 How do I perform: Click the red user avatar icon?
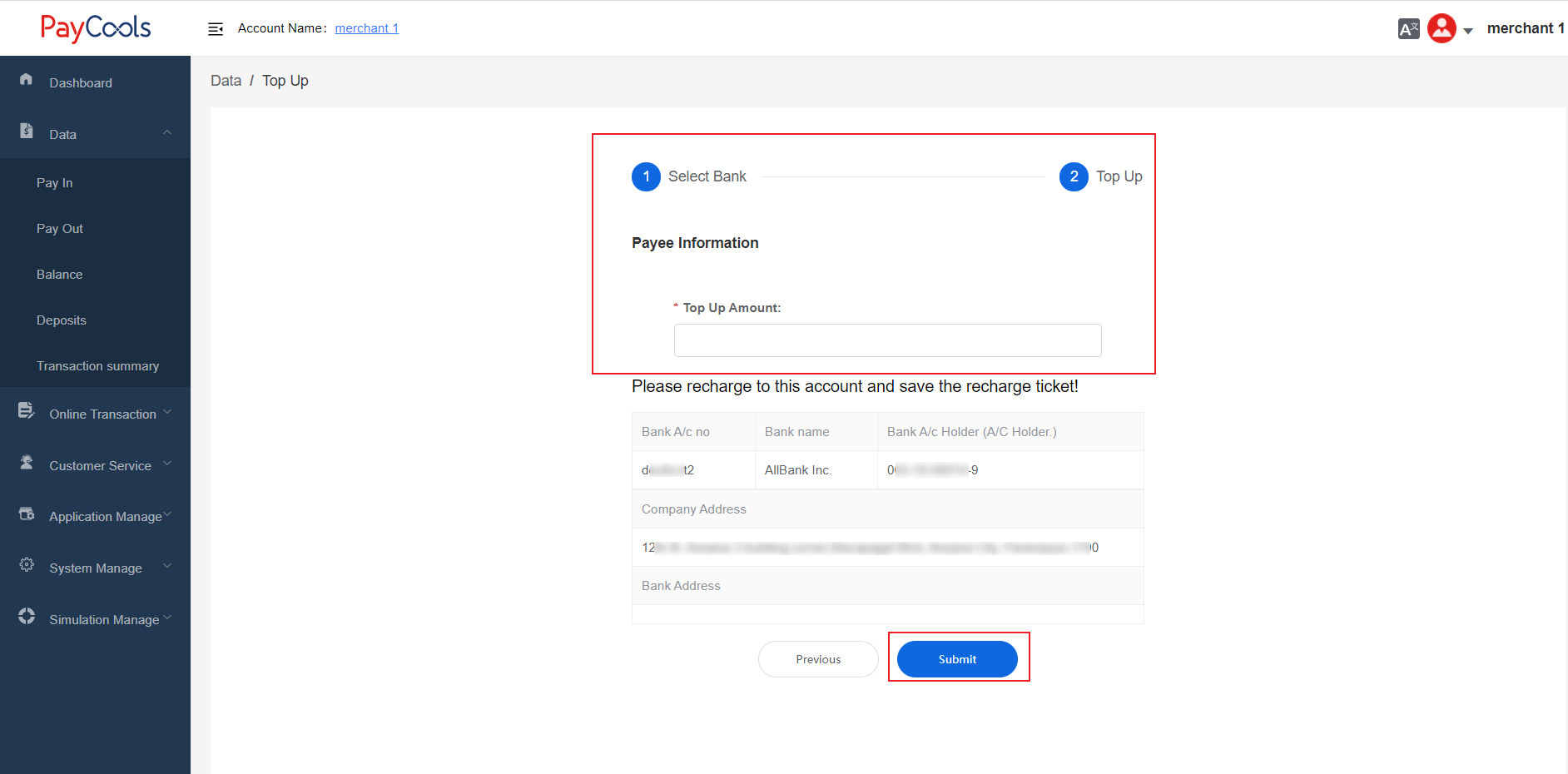pos(1441,28)
